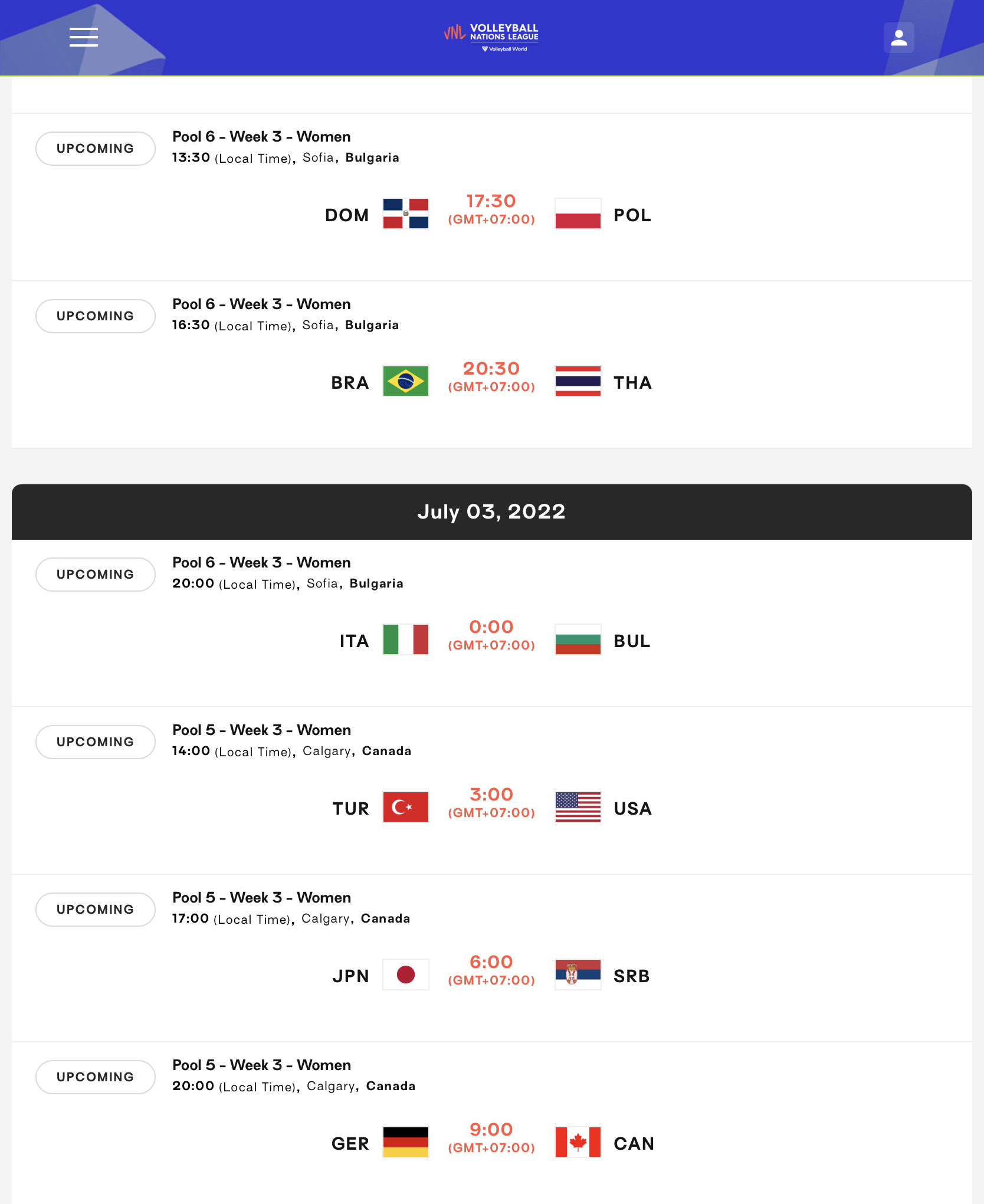
Task: Open the TUR vs USA 3:00 match
Action: (492, 790)
